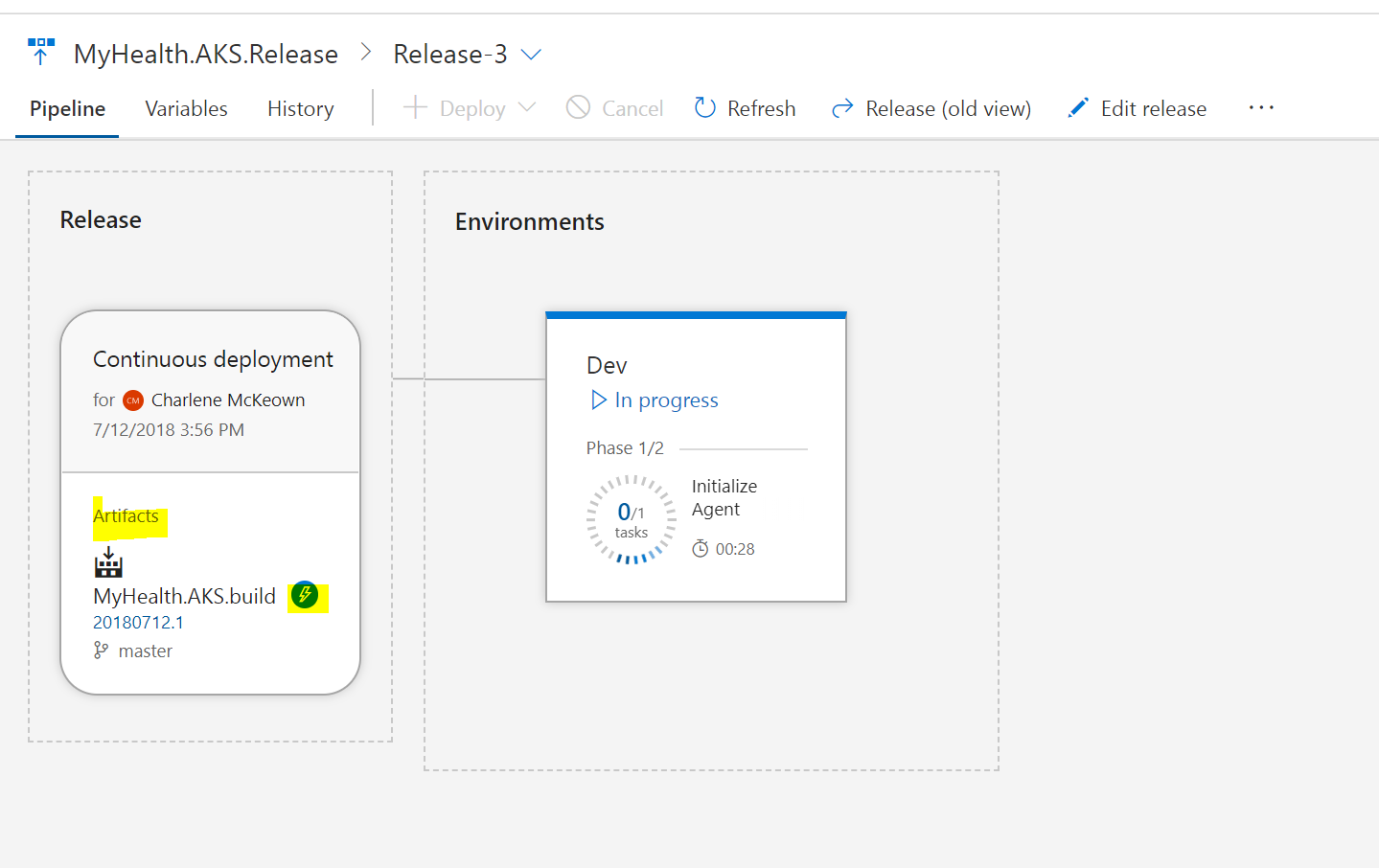Click Charlene McKeown's avatar icon
Image resolution: width=1379 pixels, height=868 pixels.
coord(133,400)
